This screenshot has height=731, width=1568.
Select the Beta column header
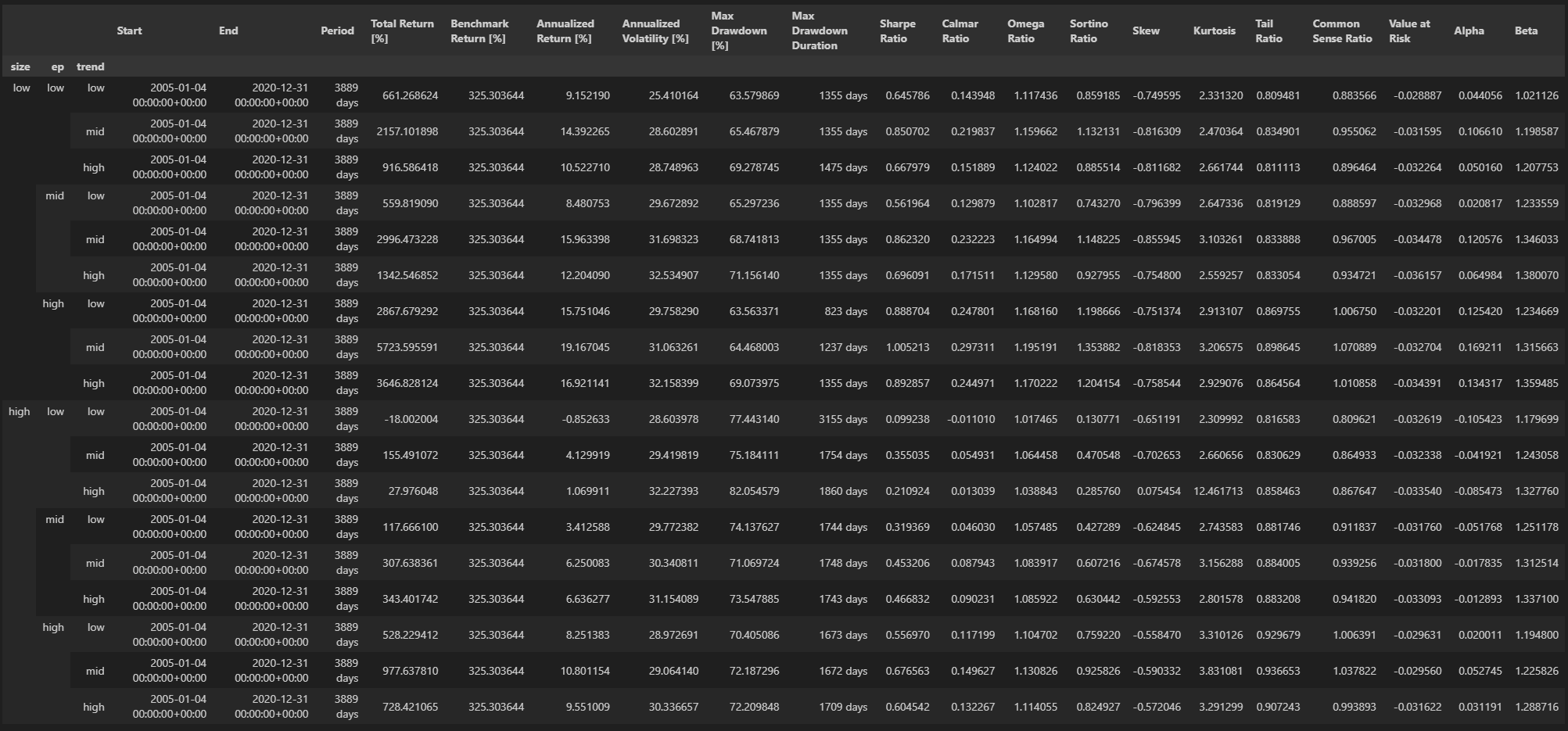(1526, 30)
